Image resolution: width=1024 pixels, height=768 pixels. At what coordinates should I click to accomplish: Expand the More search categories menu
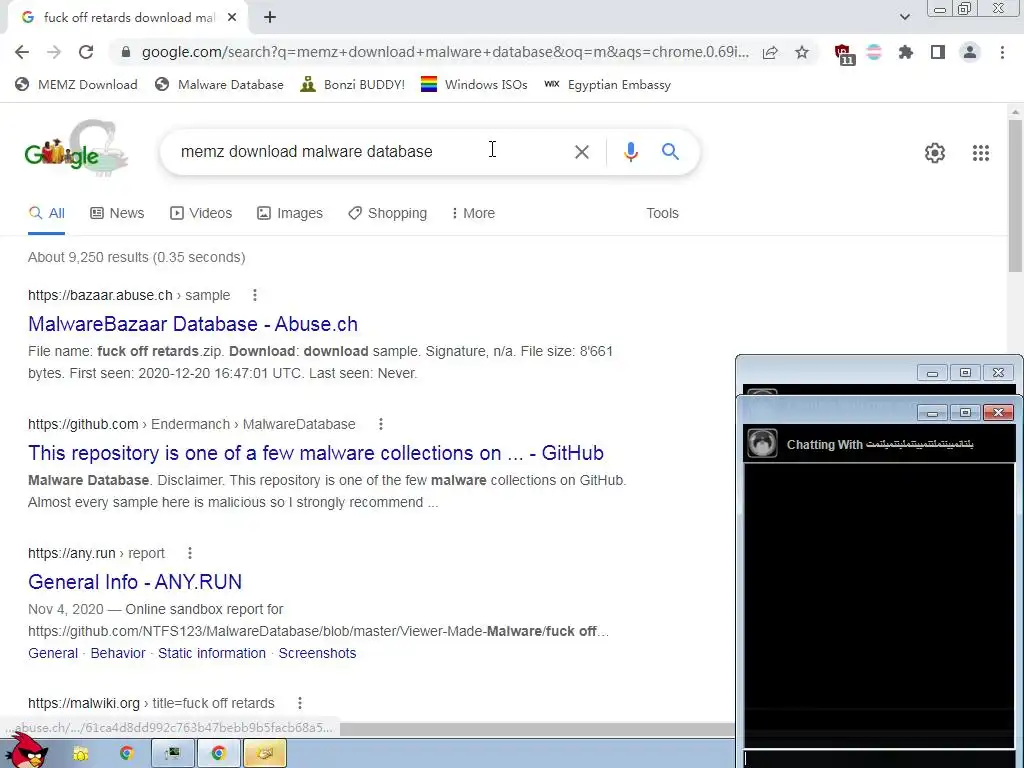[x=473, y=213]
